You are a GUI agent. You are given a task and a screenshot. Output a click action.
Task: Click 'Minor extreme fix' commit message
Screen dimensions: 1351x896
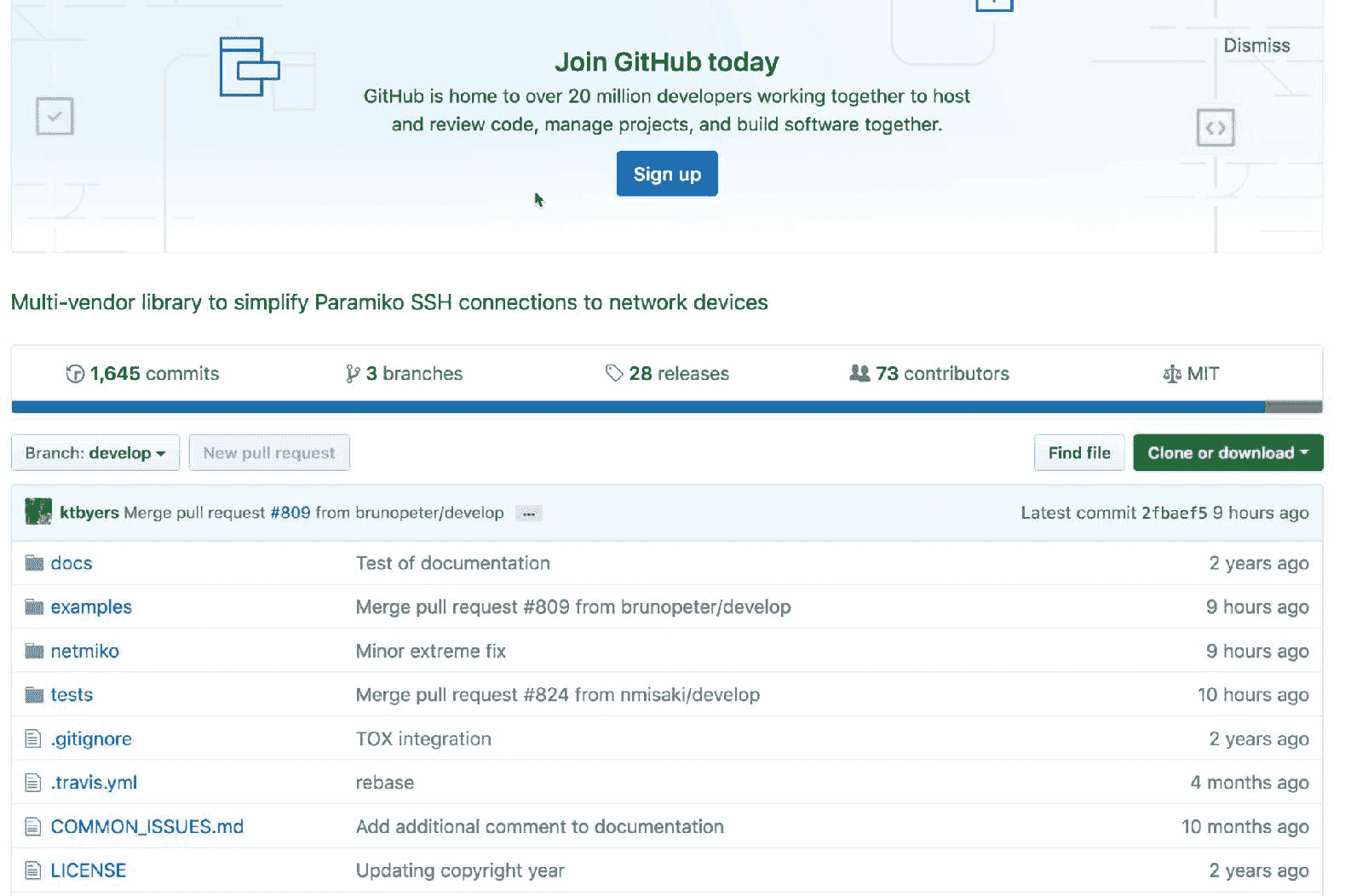pyautogui.click(x=431, y=652)
